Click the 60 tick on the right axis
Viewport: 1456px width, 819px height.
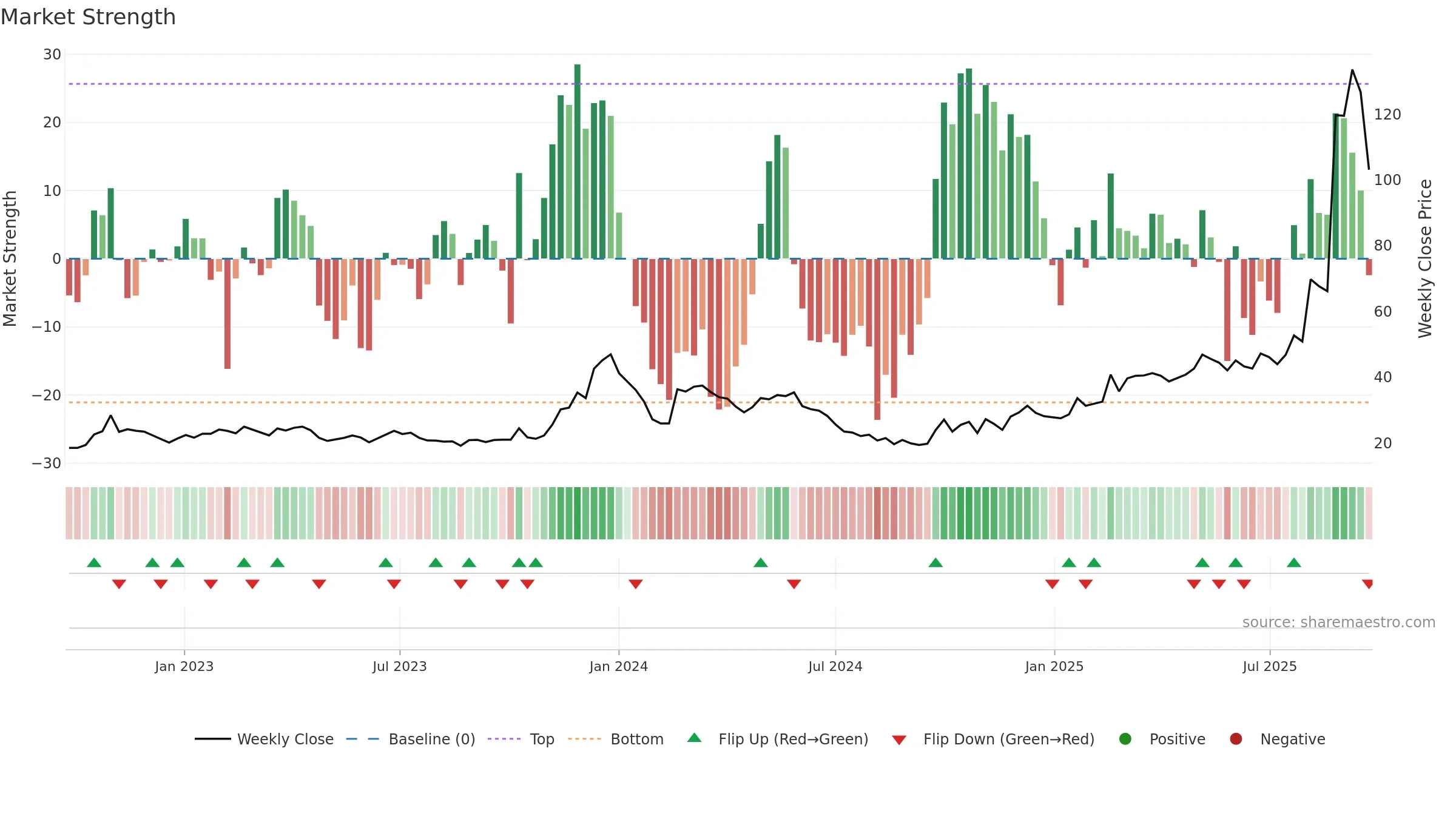(1383, 312)
